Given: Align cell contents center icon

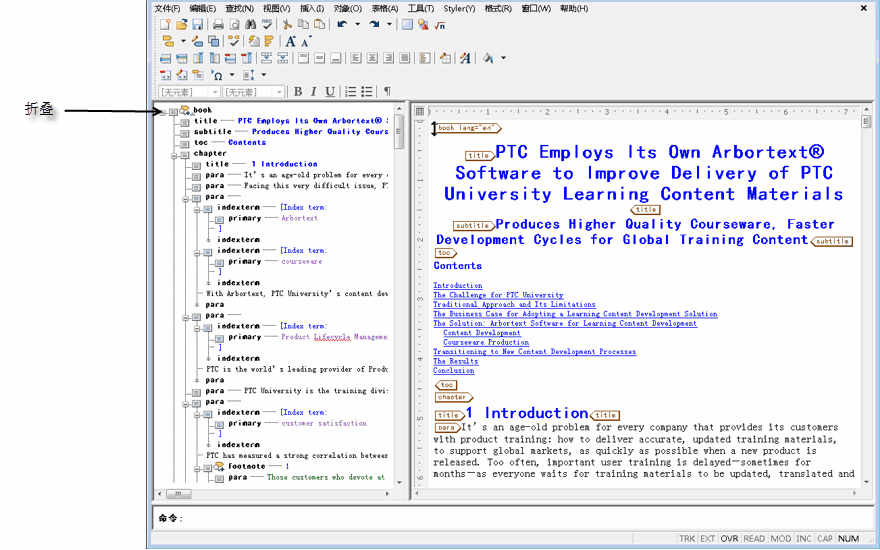Looking at the screenshot, I should pos(372,58).
